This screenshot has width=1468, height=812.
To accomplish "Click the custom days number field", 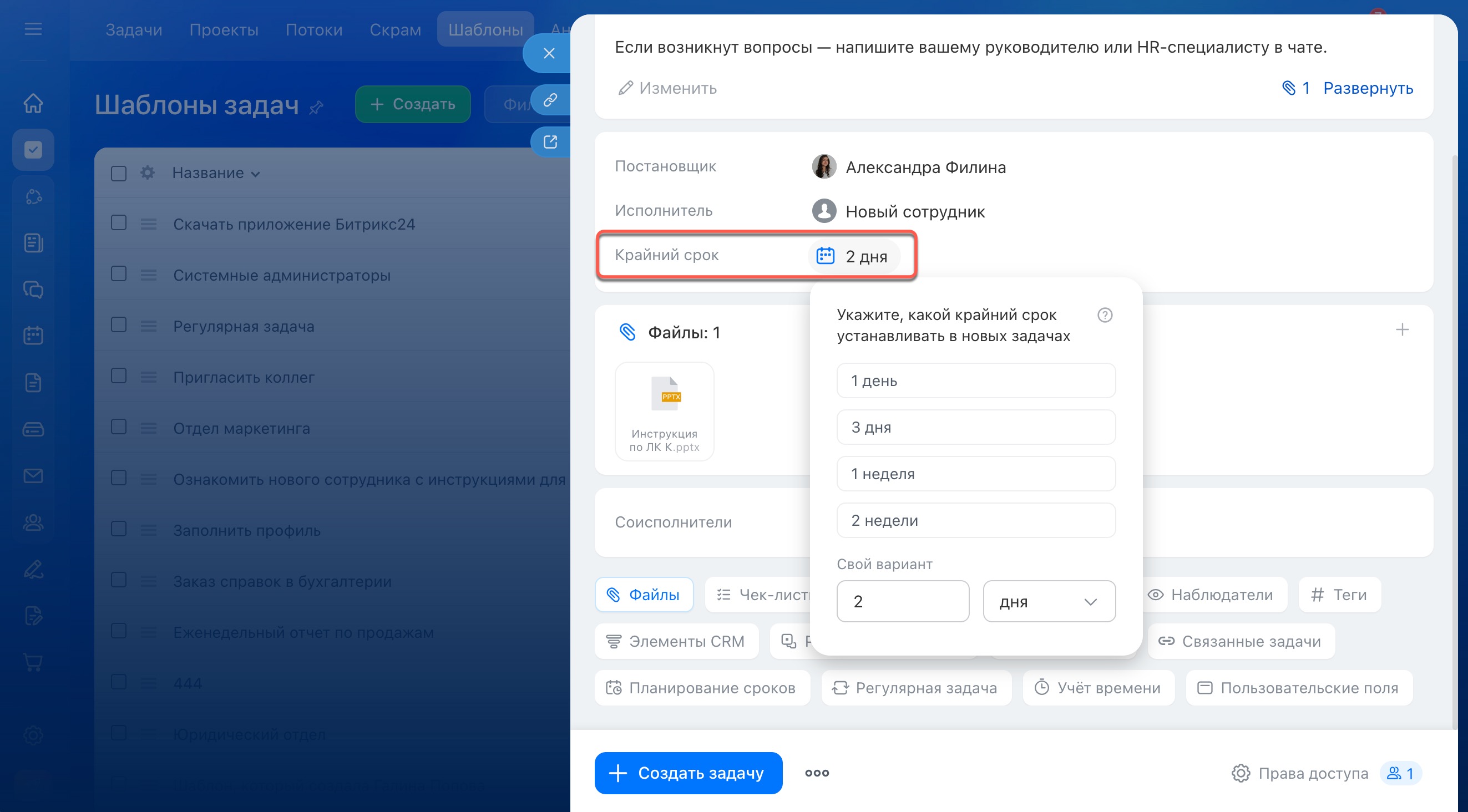I will pos(902,602).
